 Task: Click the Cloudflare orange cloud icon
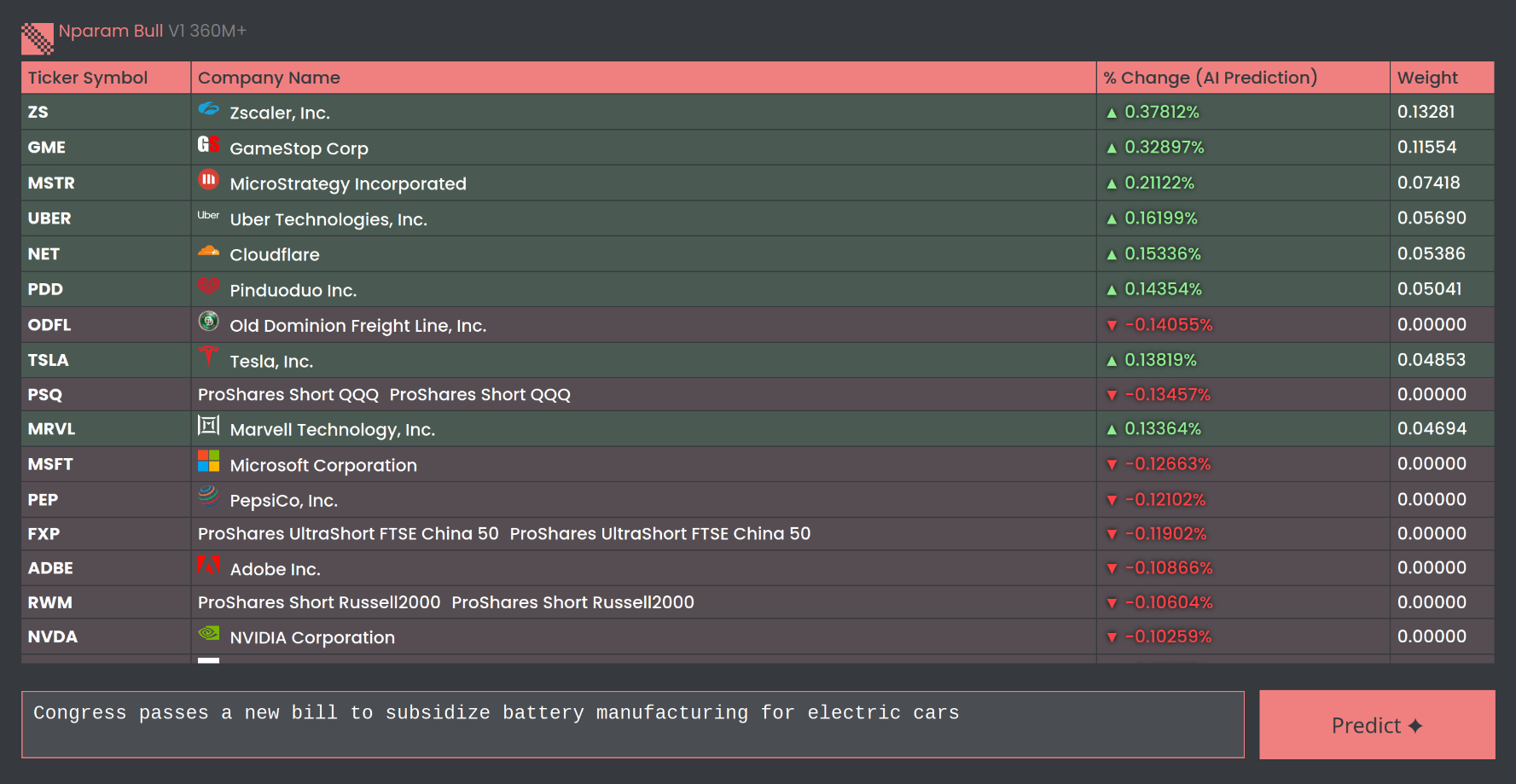coord(208,251)
